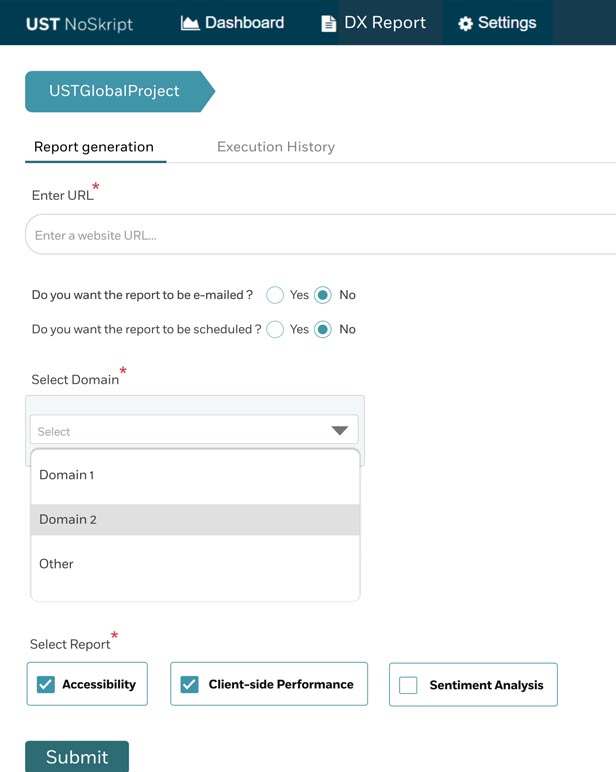Uncheck Client-side Performance checkbox
616x772 pixels.
[x=190, y=684]
